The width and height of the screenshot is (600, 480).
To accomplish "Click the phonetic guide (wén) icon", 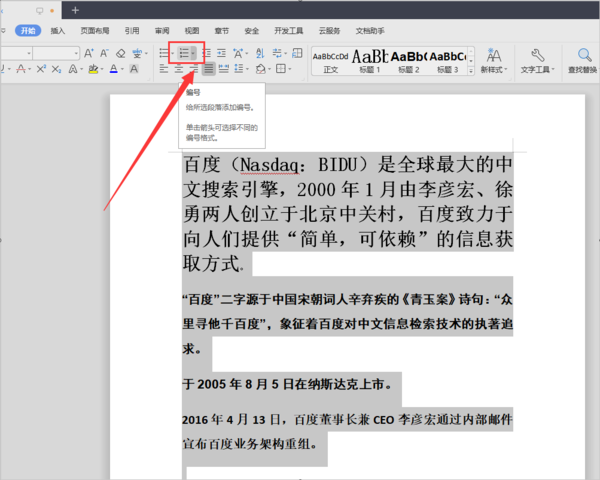I will (x=137, y=53).
